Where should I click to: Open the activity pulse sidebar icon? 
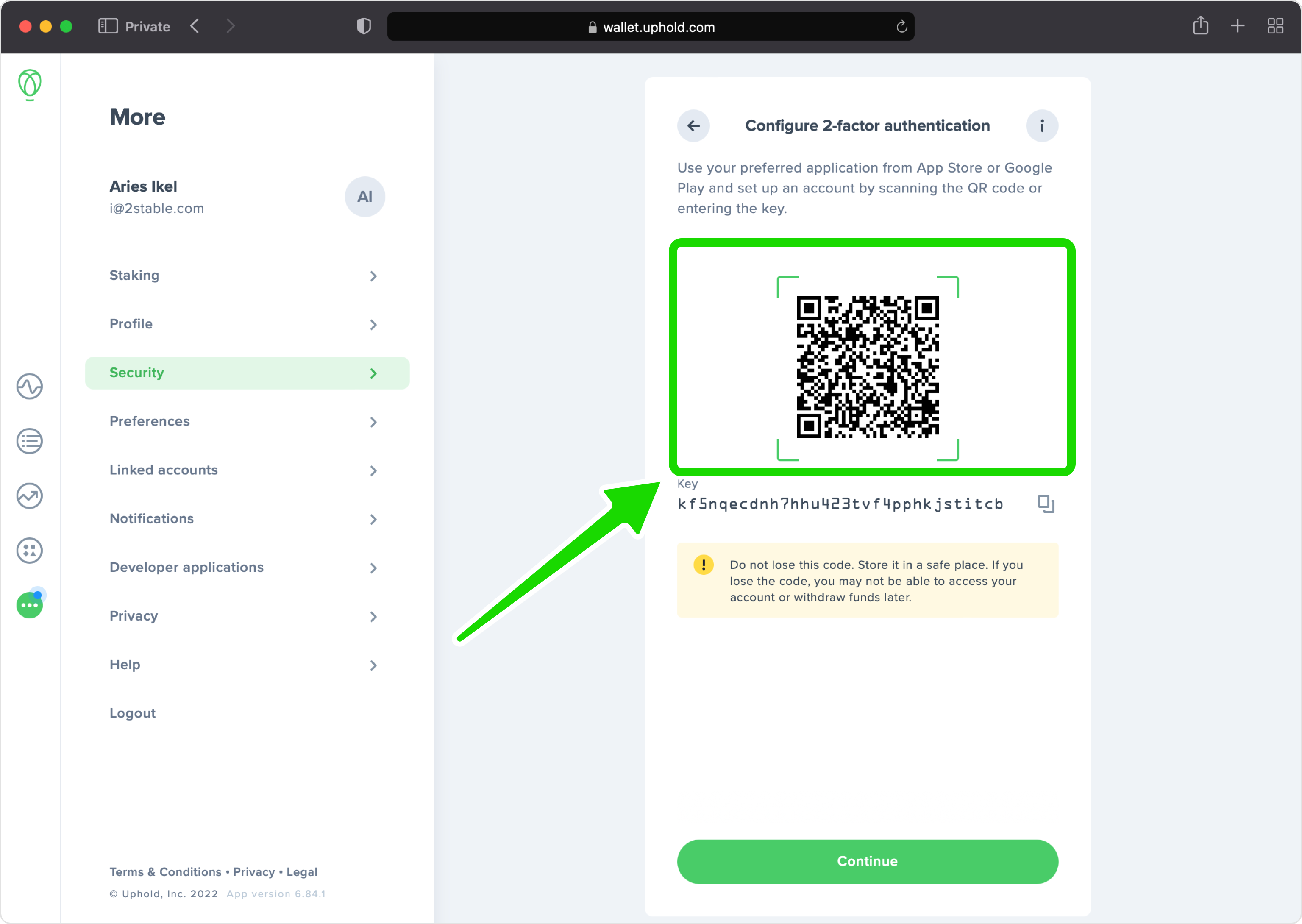(30, 387)
